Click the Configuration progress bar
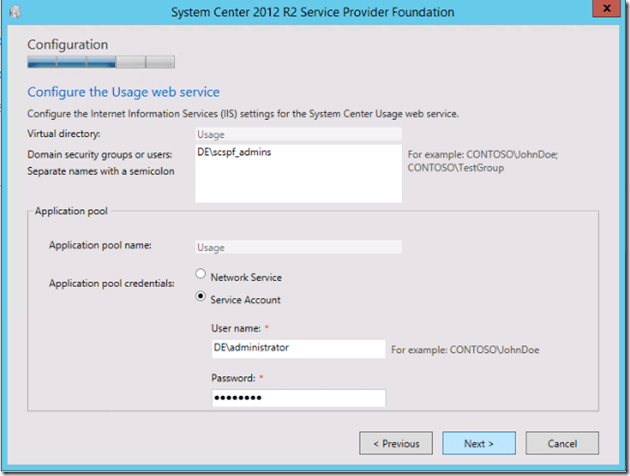Viewport: 630px width, 476px height. (101, 62)
